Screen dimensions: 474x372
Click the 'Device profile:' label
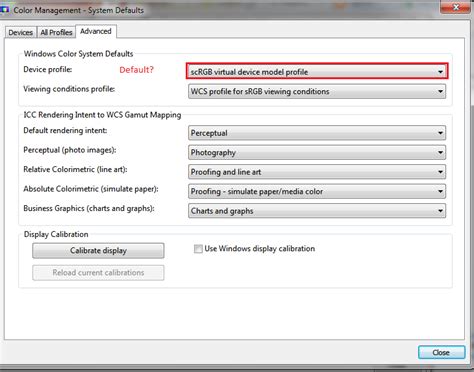[x=48, y=69]
